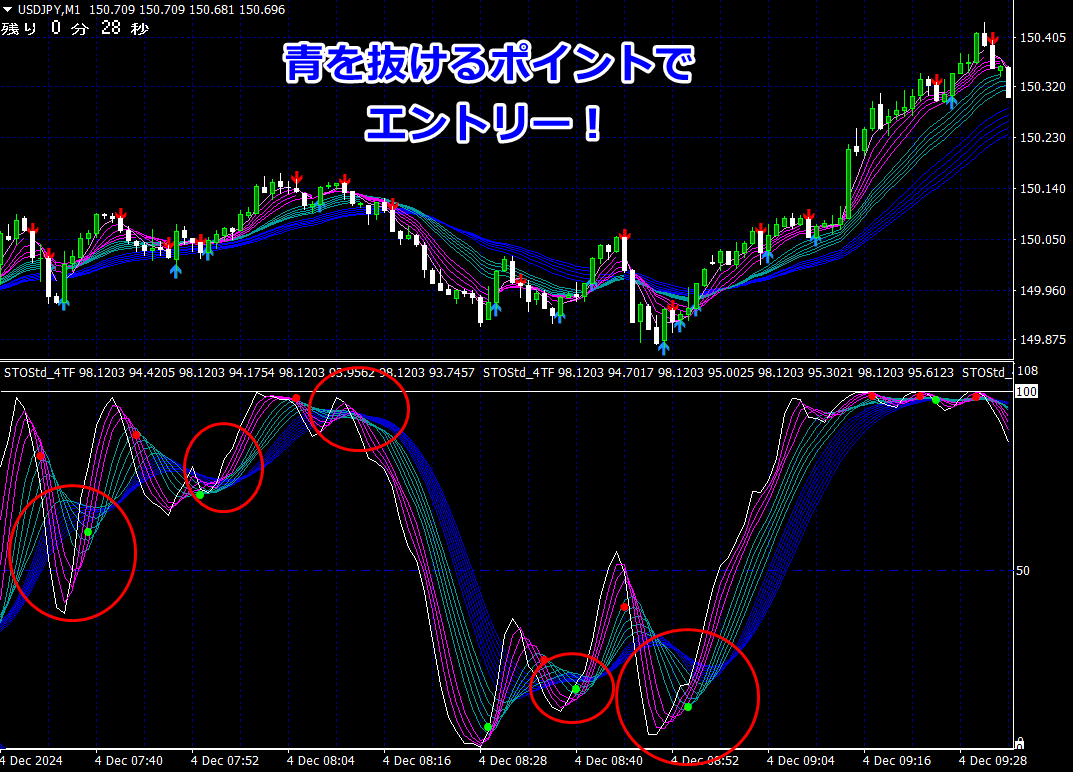Screen dimensions: 1073x772
Task: Click time axis label 4 Dec 07:40
Action: coord(129,760)
